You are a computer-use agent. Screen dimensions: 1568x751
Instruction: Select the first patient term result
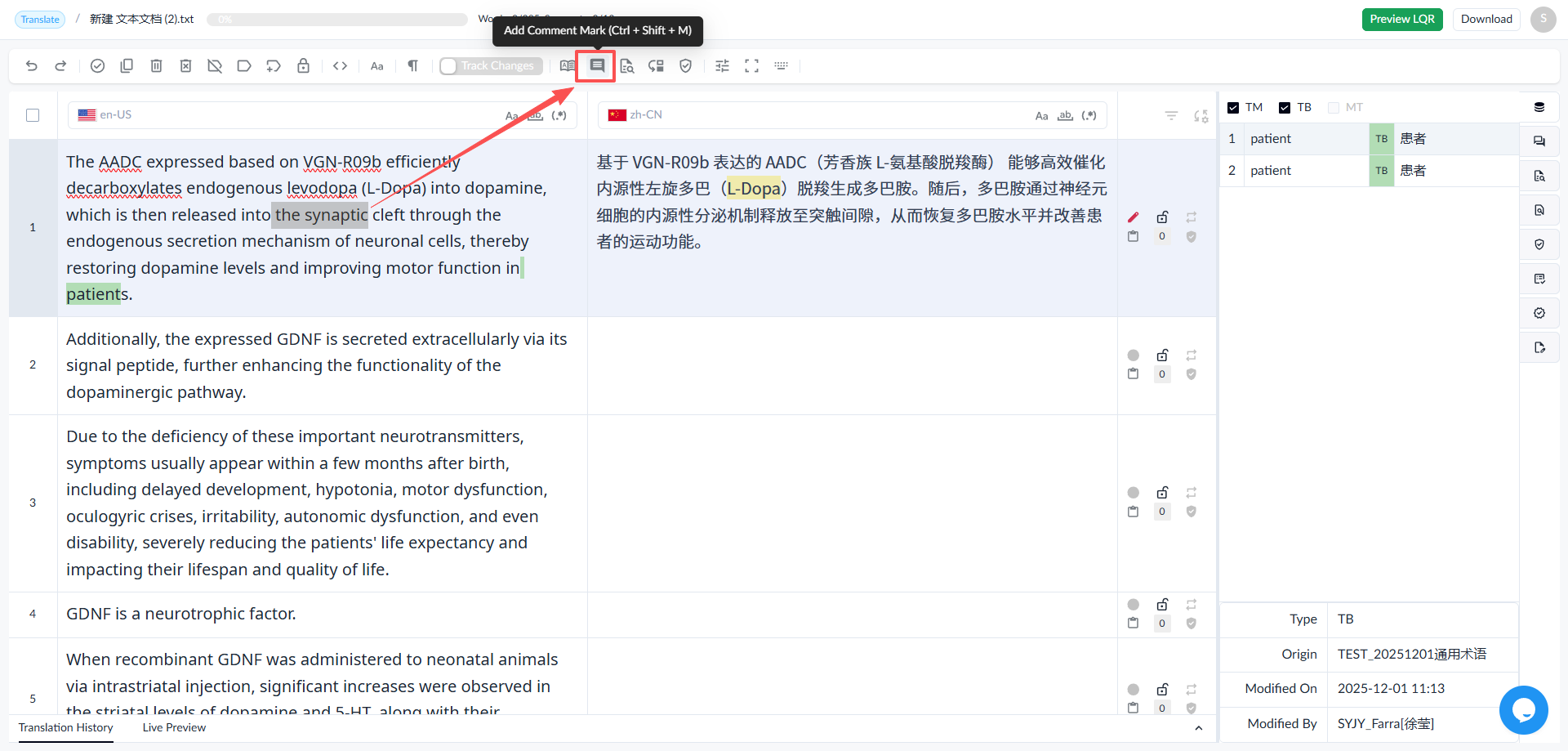click(1370, 139)
